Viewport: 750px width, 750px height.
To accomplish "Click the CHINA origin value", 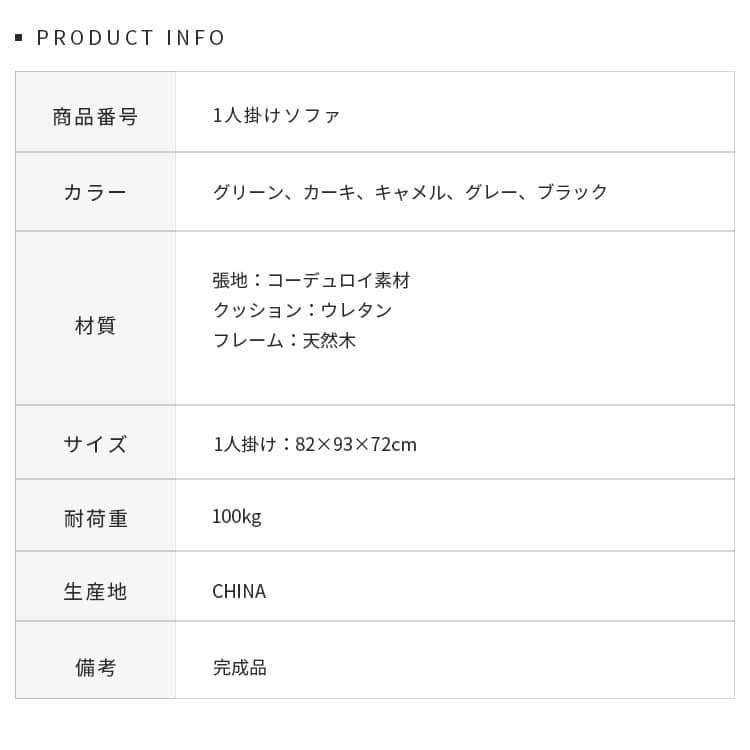I will point(239,591).
